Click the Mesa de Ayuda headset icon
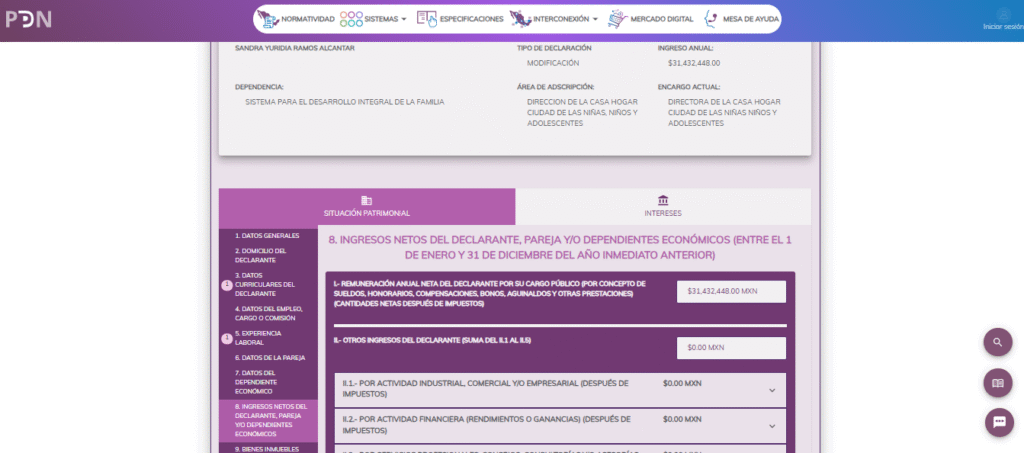The height and width of the screenshot is (453, 1024). [711, 19]
